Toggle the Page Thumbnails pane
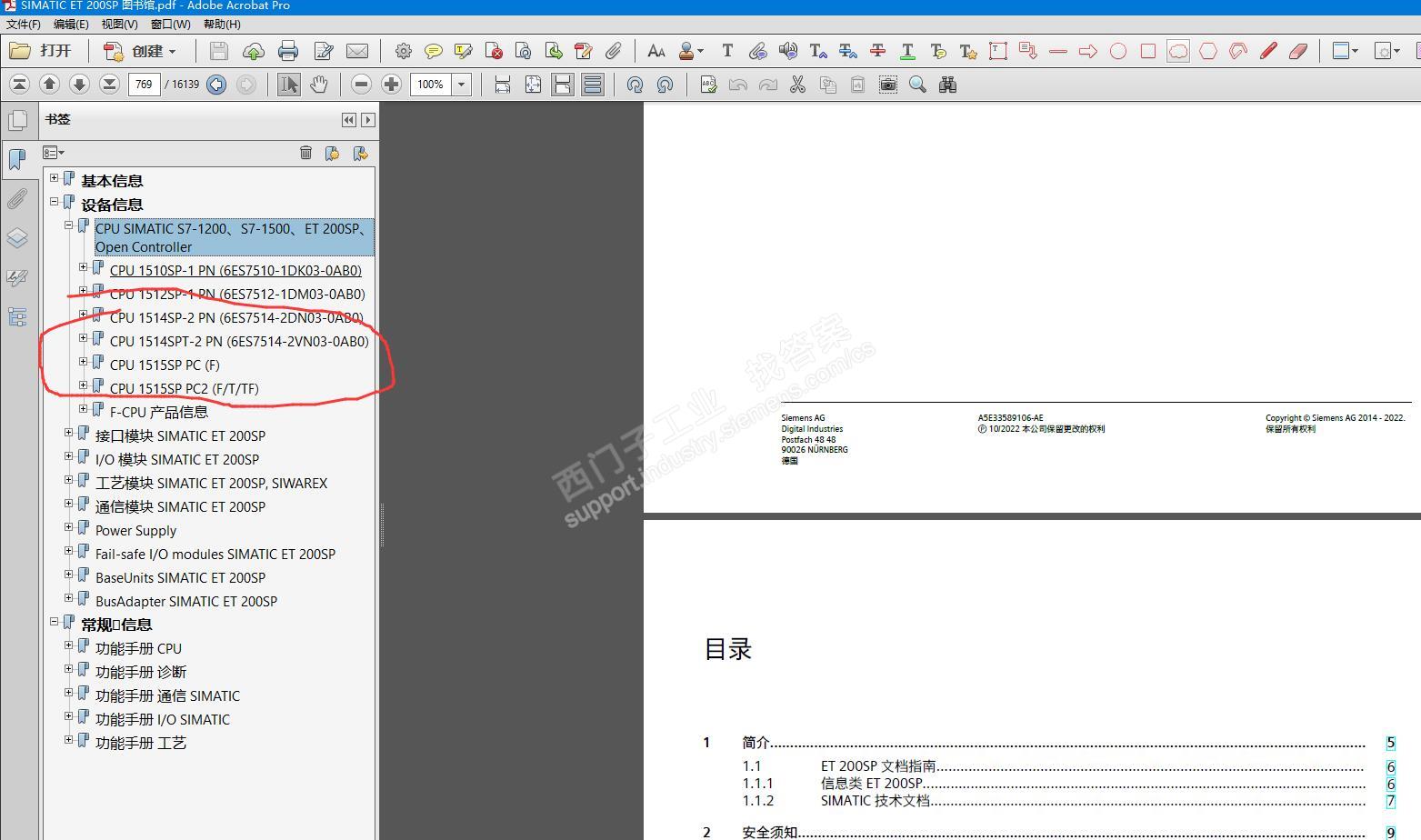The height and width of the screenshot is (840, 1421). [17, 120]
